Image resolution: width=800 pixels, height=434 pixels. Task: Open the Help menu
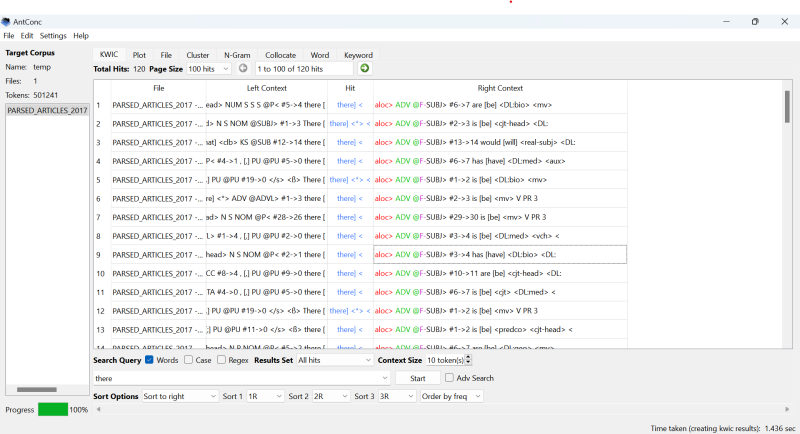coord(81,36)
